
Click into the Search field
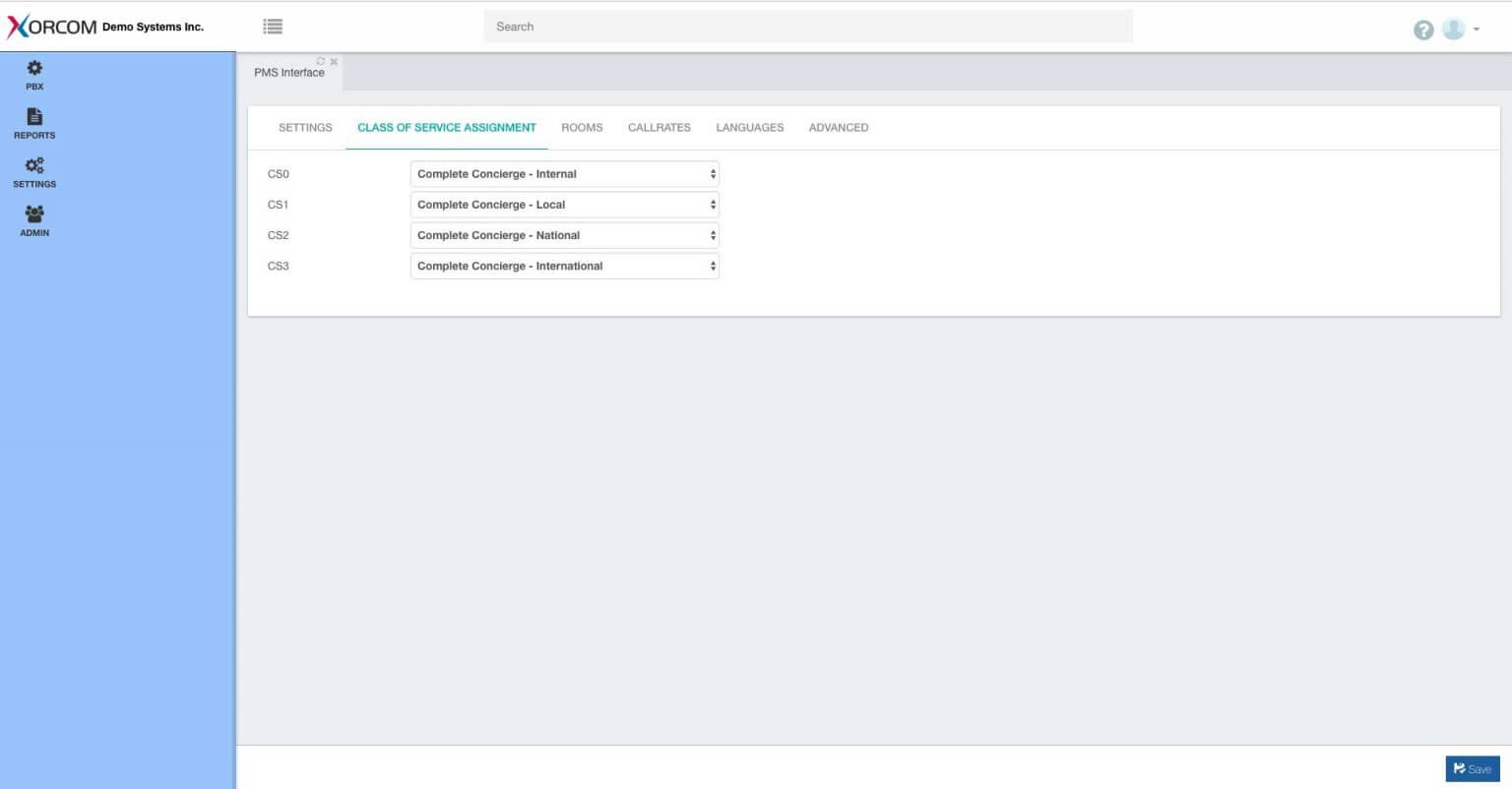click(807, 27)
